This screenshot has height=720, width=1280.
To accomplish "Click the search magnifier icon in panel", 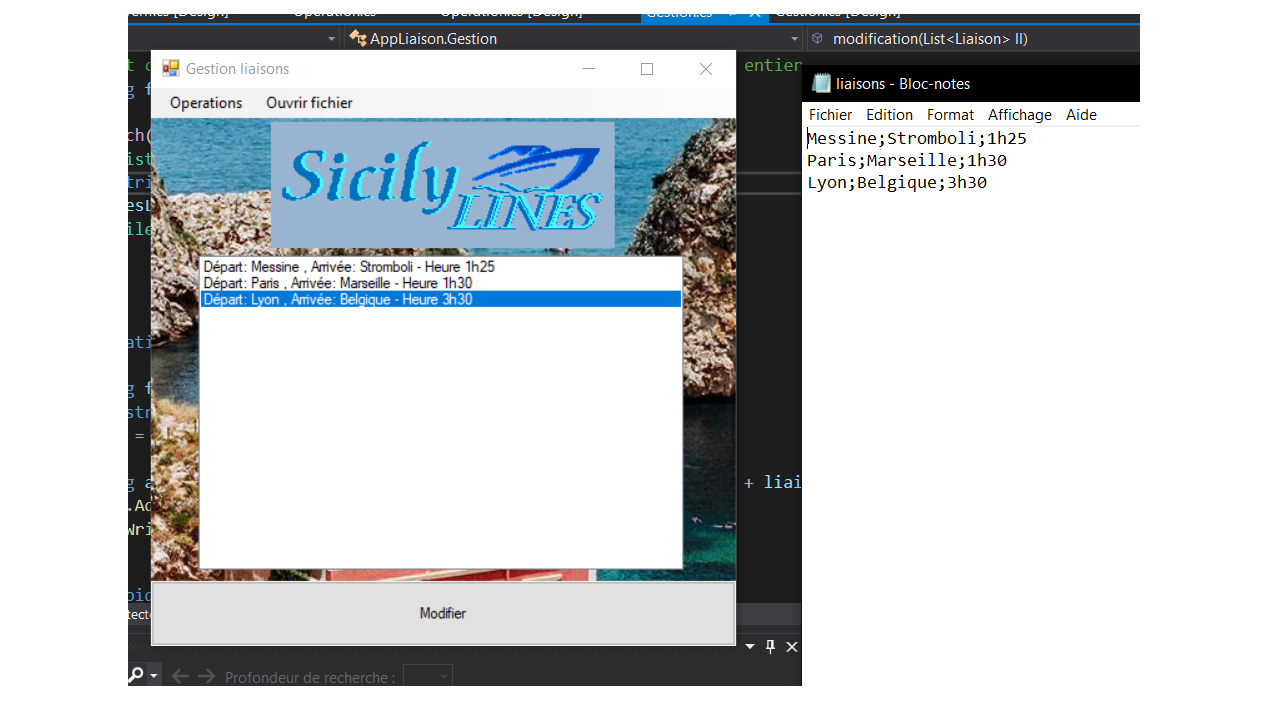I will coord(135,676).
